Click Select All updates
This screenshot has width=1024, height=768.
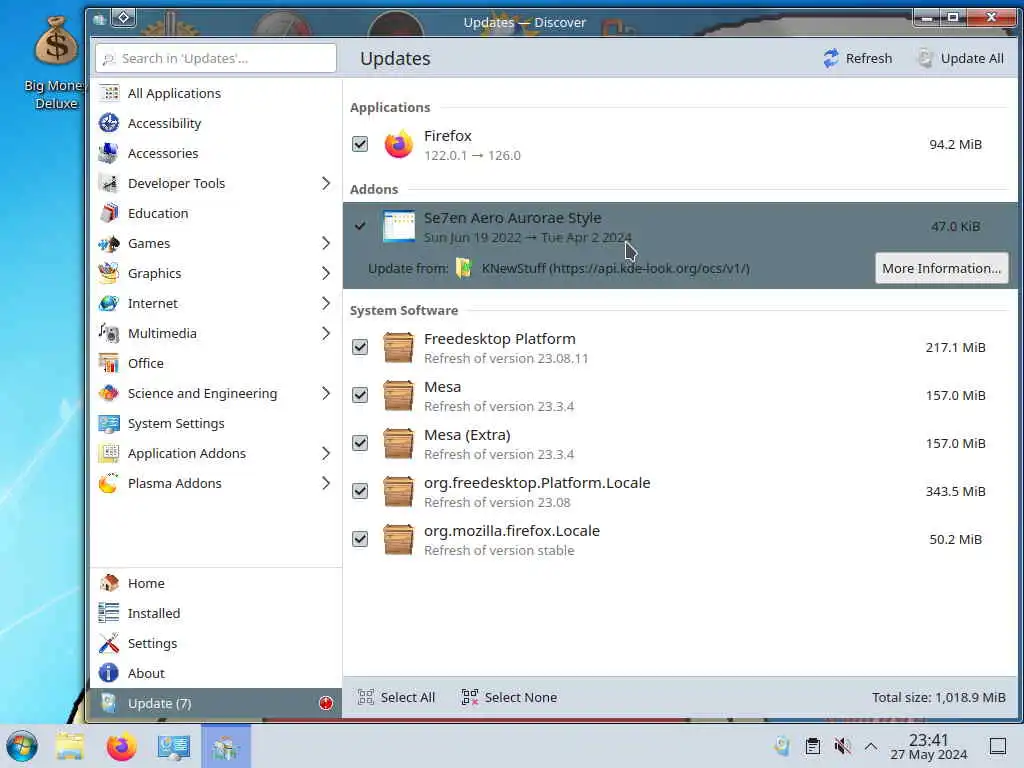(x=396, y=697)
